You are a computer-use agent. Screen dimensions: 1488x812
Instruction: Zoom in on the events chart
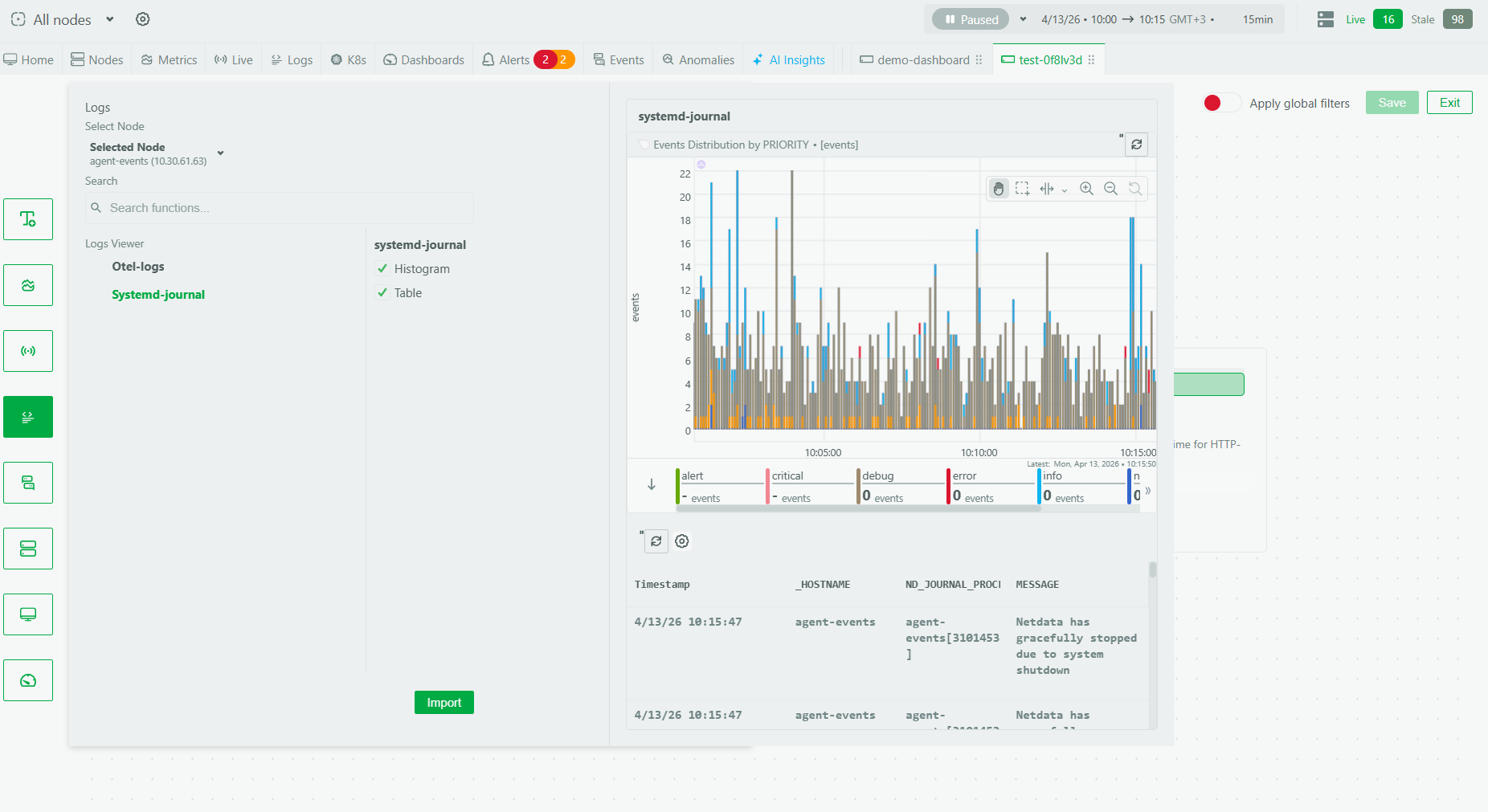1086,189
